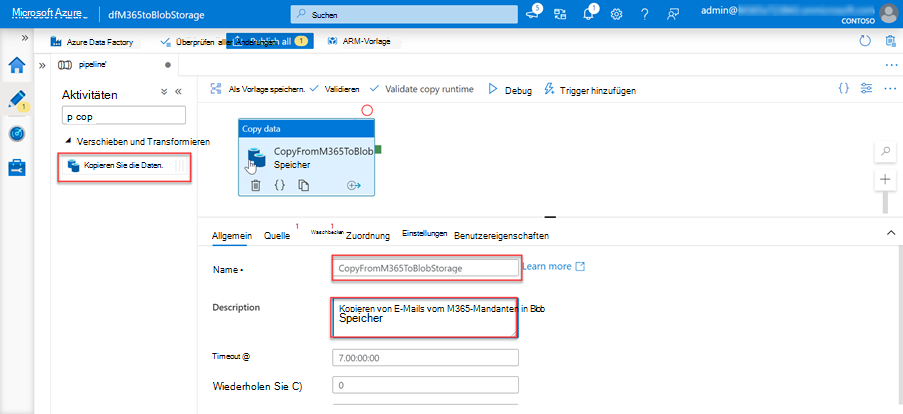
Task: Switch to the Quelle tab
Action: (276, 236)
